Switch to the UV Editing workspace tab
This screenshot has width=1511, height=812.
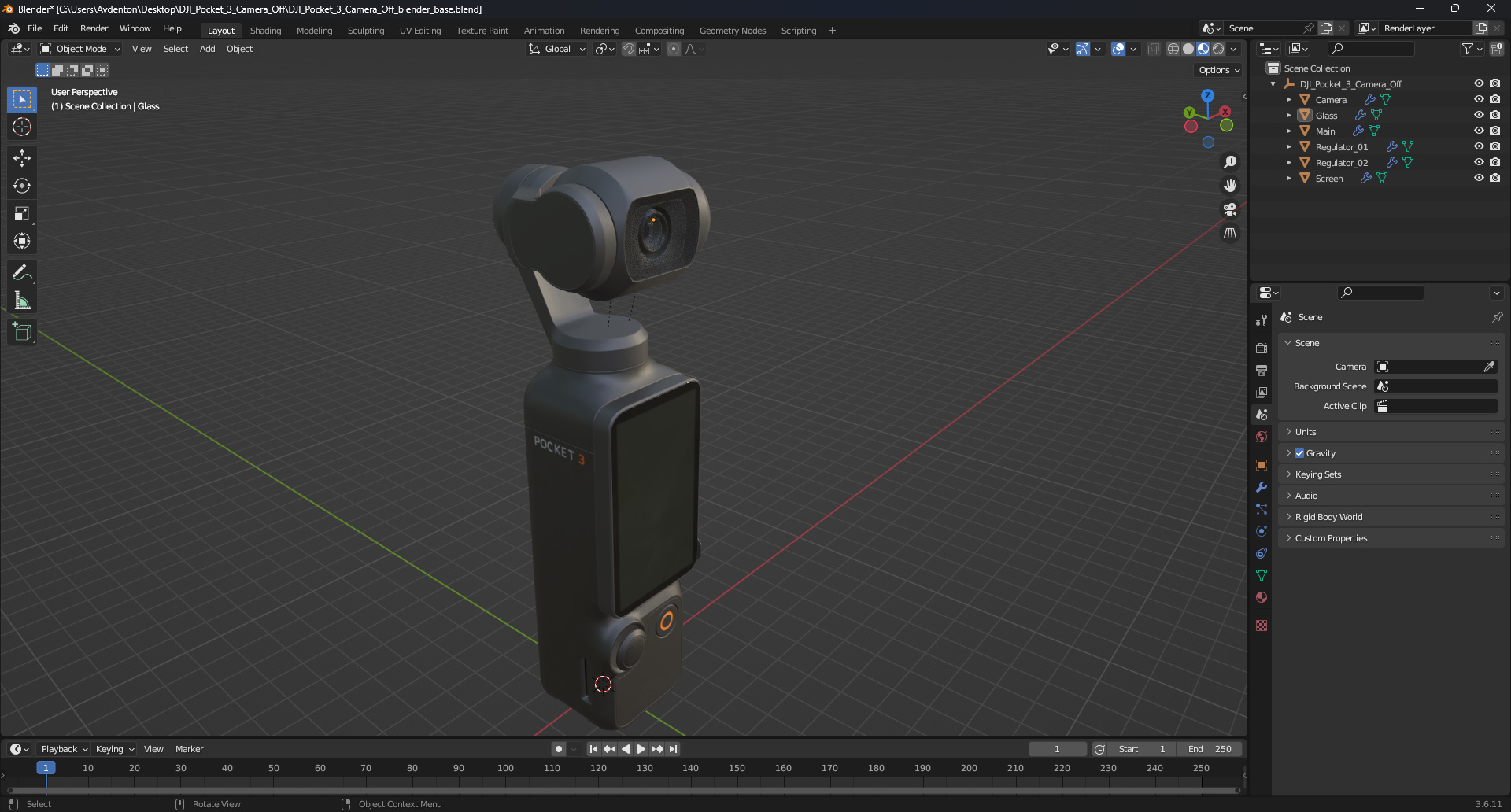click(420, 31)
